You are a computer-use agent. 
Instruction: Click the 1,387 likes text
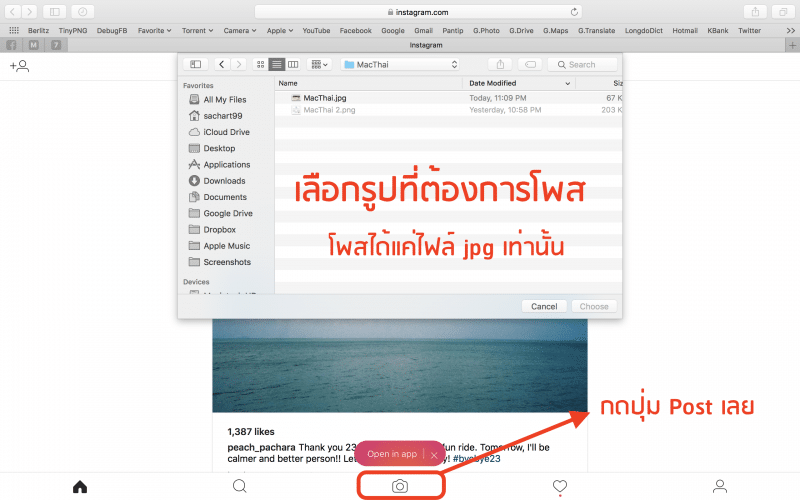(x=251, y=432)
